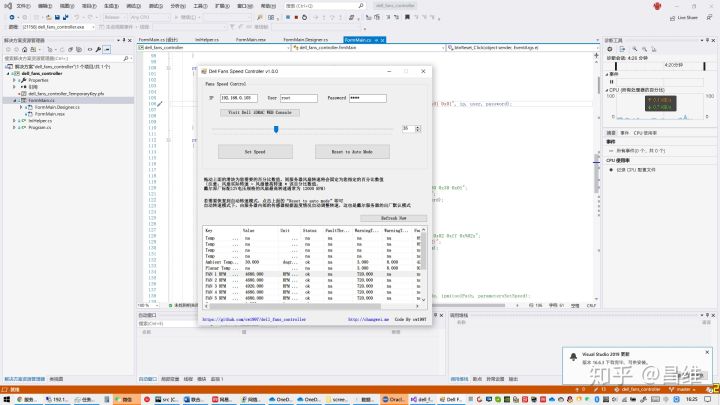Click the wrench Properties icon in Solution Explorer toolbar

click(x=98, y=49)
